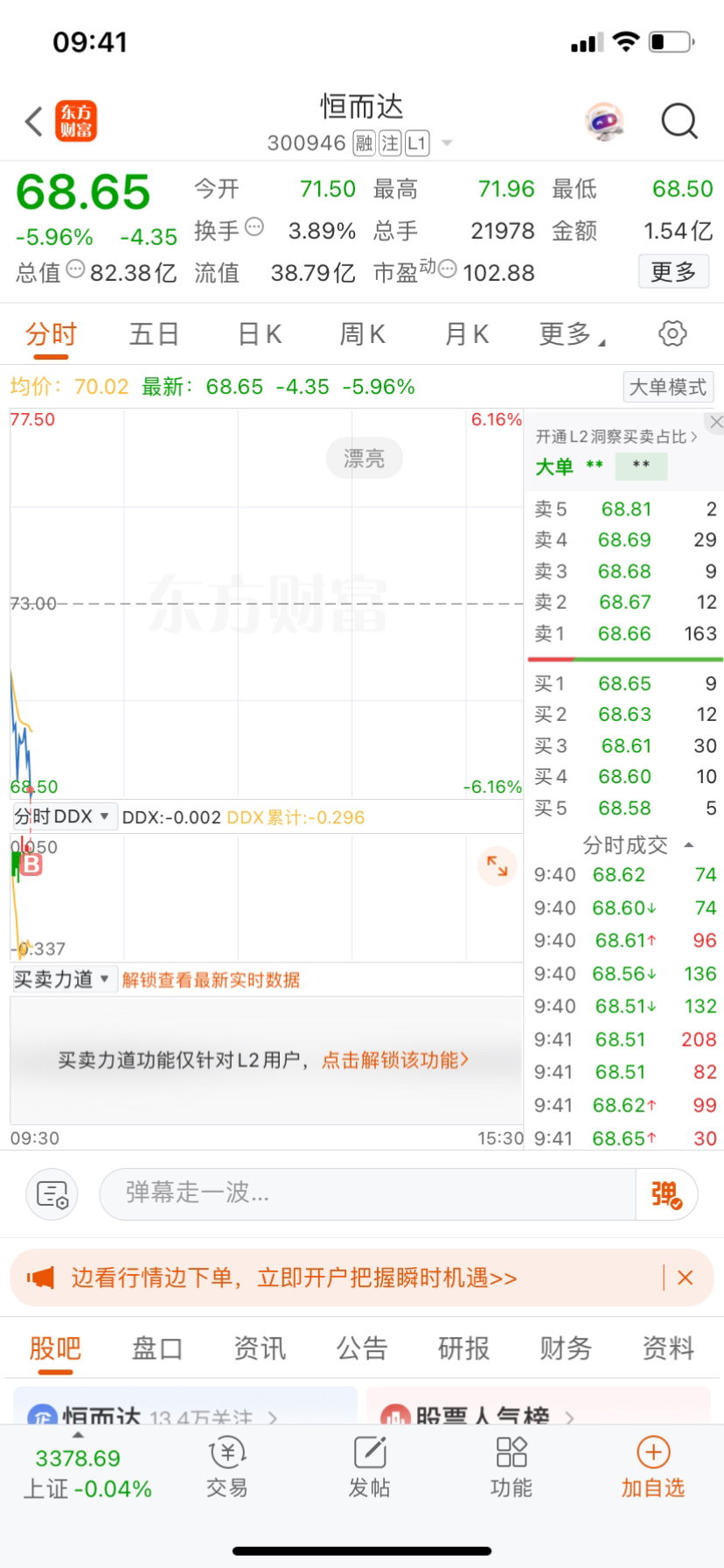Tap 卖5 68.81 order row
The height and width of the screenshot is (1568, 724).
pos(625,509)
